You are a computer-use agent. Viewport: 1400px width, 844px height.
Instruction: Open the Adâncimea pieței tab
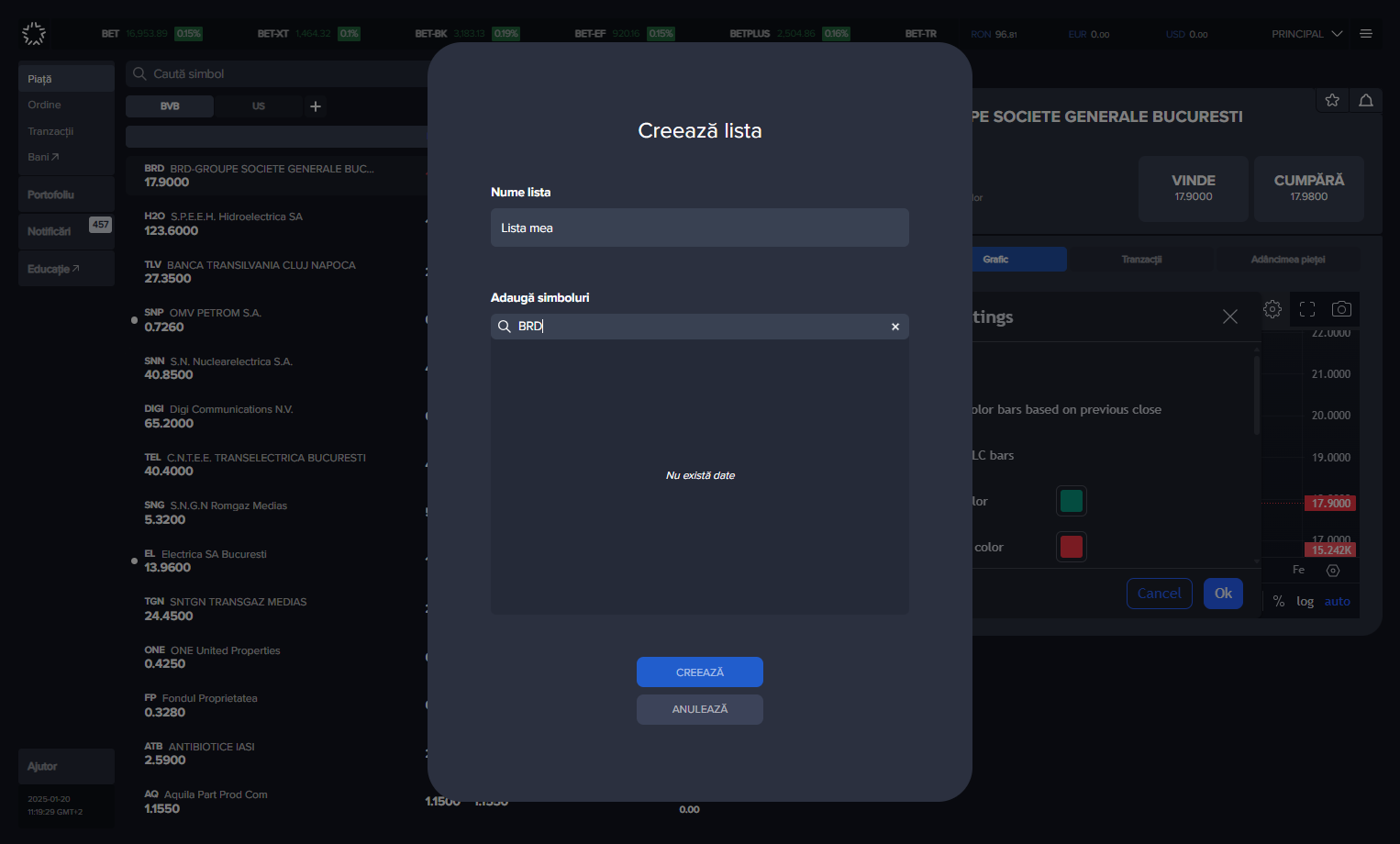(1288, 260)
